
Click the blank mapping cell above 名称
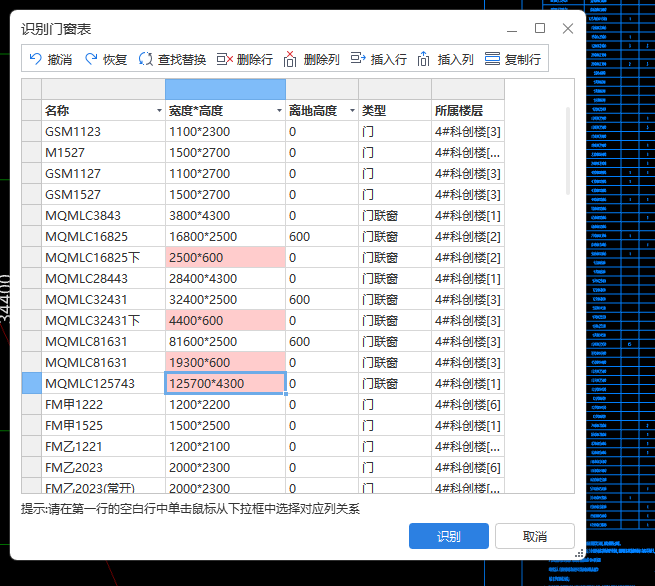[104, 89]
